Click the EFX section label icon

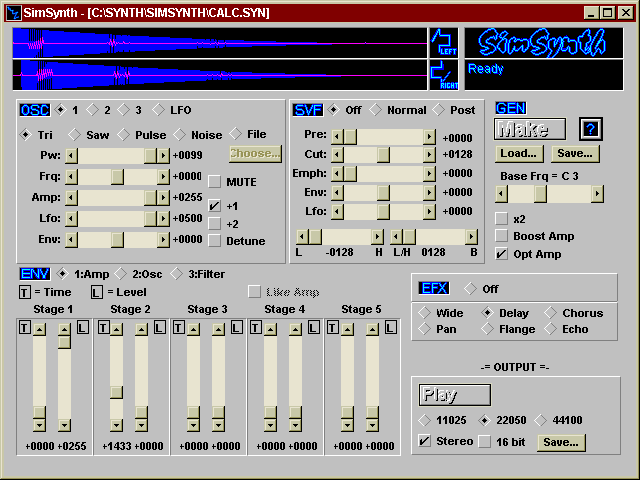(434, 288)
